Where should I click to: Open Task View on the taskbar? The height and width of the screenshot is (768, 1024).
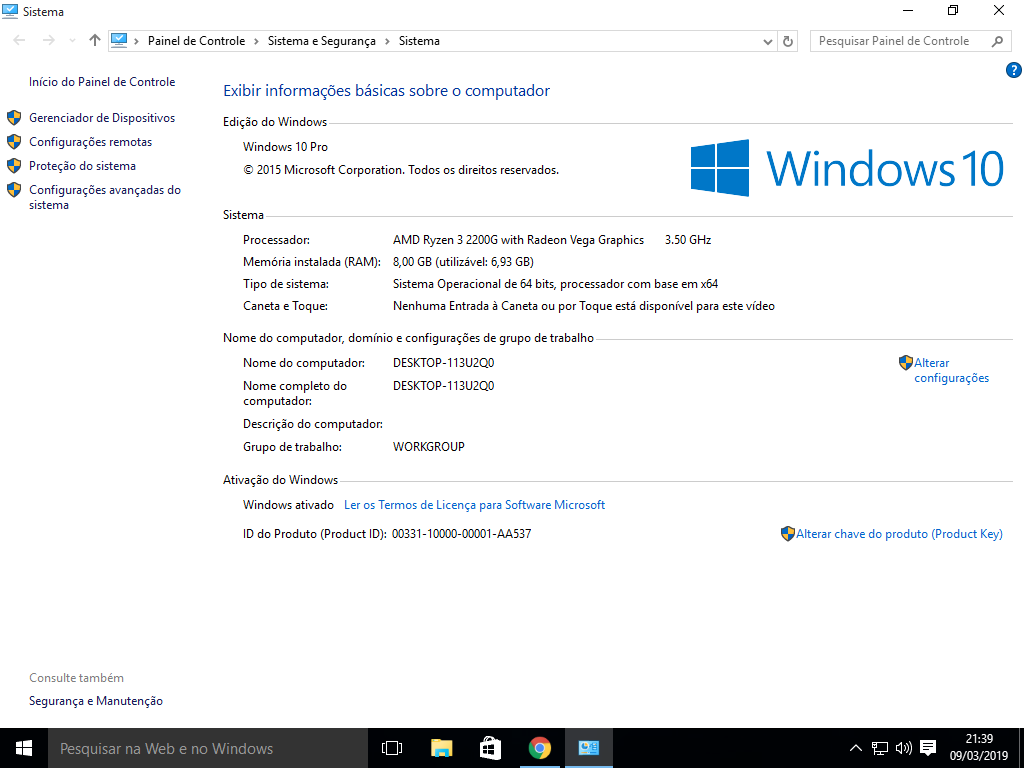(x=392, y=748)
